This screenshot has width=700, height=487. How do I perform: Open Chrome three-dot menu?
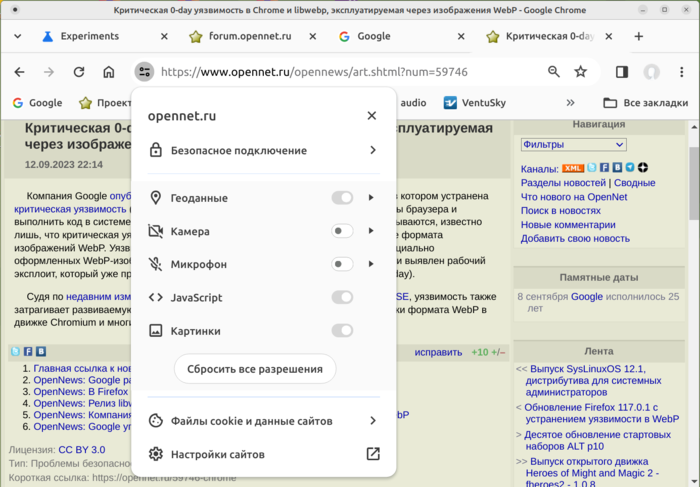(x=681, y=72)
